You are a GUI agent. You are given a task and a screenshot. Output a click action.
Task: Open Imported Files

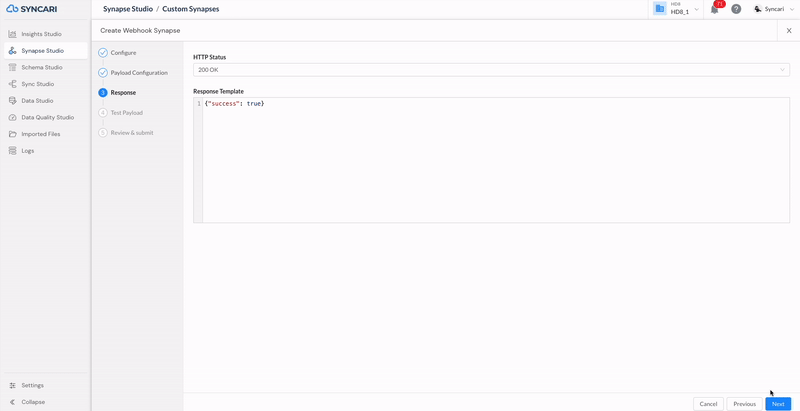point(41,134)
